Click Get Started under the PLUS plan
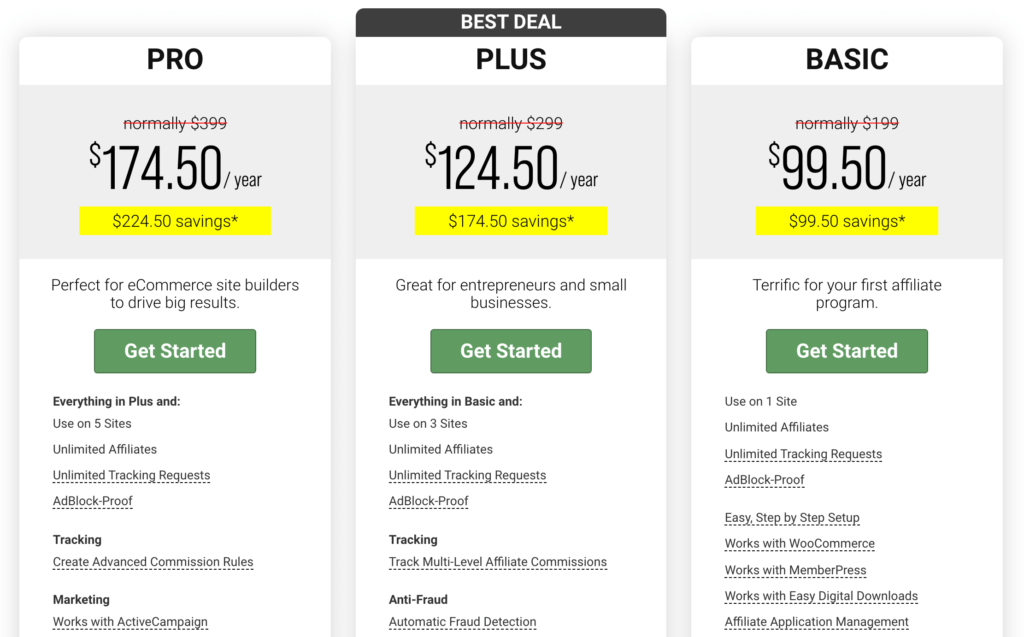 tap(510, 351)
